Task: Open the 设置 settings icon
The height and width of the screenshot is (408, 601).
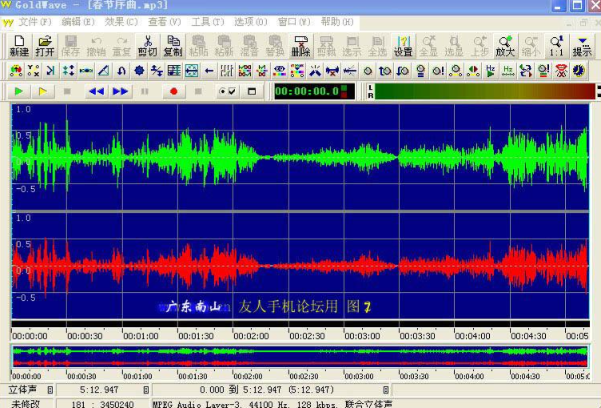Action: click(402, 45)
